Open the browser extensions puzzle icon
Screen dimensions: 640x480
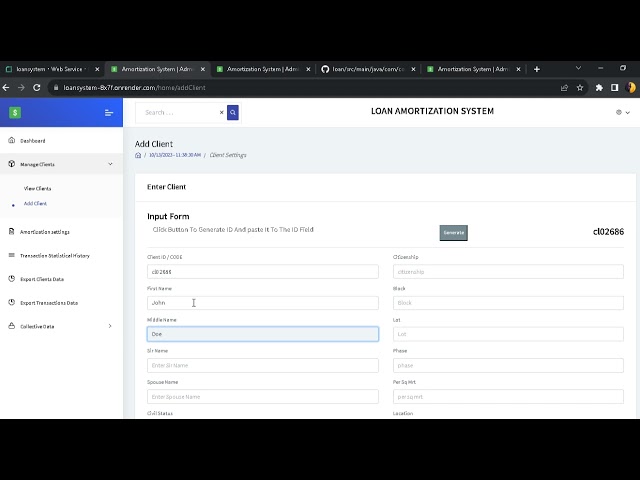pyautogui.click(x=599, y=88)
